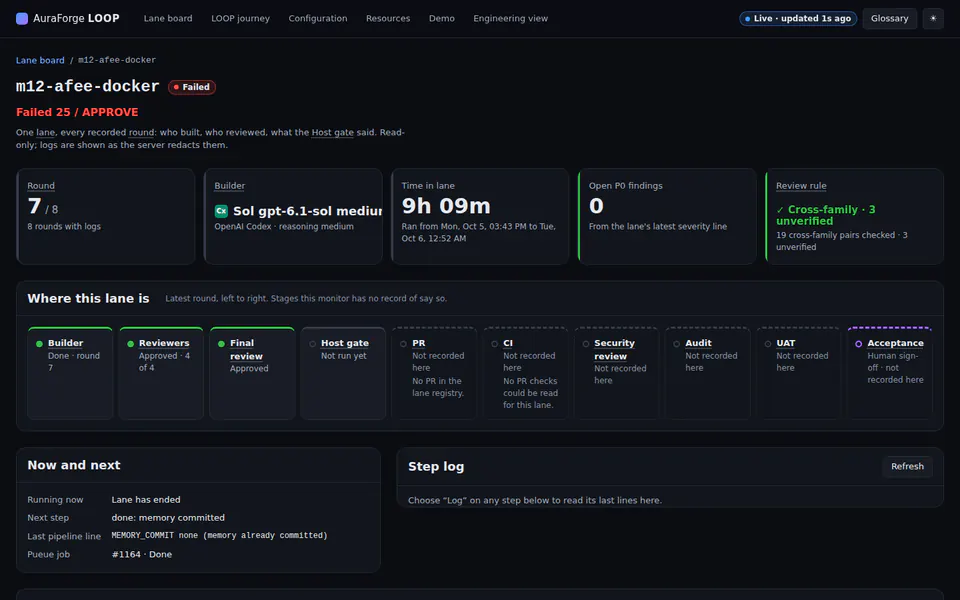
Task: Click 'Lane has ended' value
Action: point(146,500)
